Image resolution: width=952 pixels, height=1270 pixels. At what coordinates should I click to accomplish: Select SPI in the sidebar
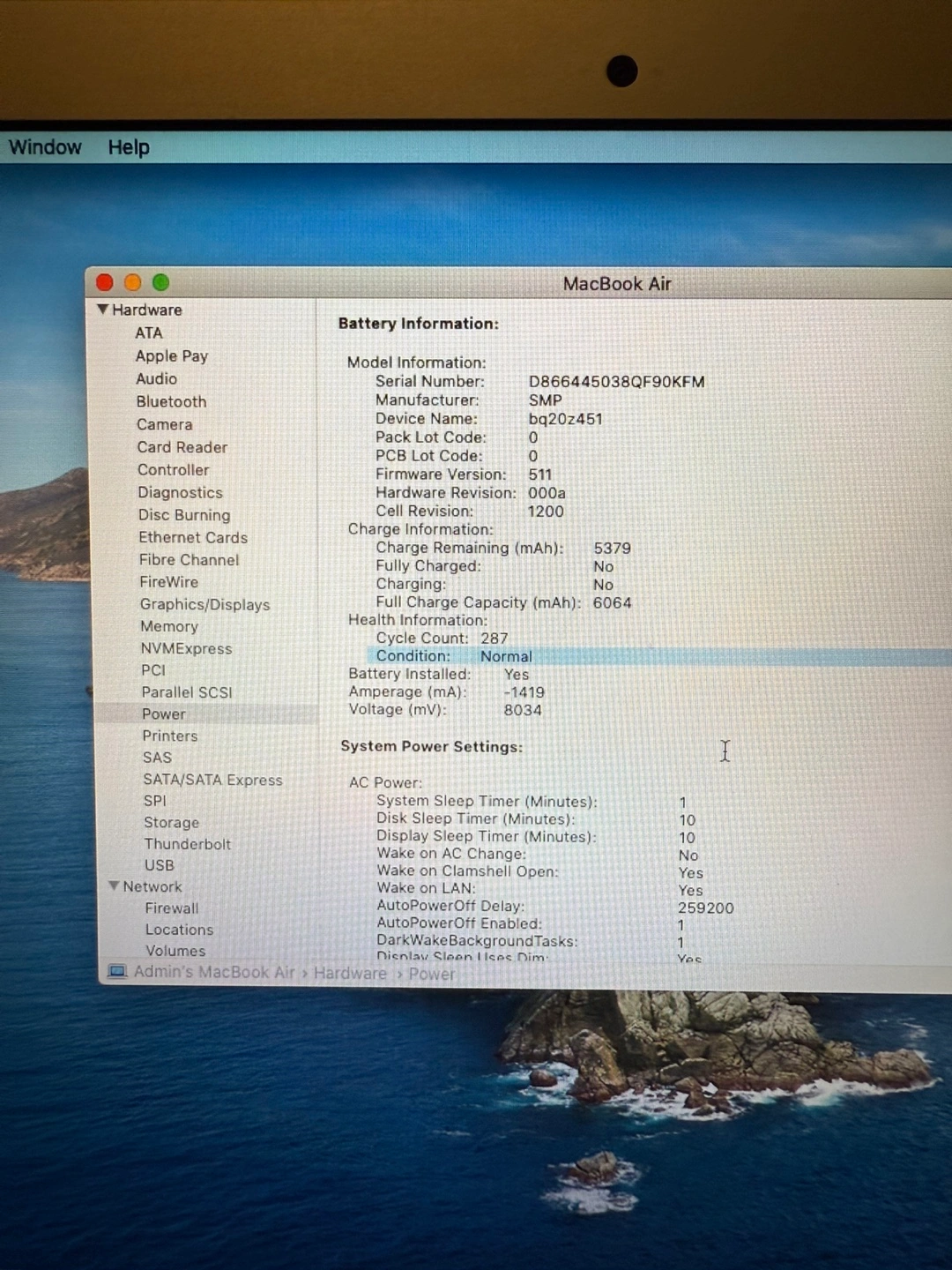tap(155, 801)
